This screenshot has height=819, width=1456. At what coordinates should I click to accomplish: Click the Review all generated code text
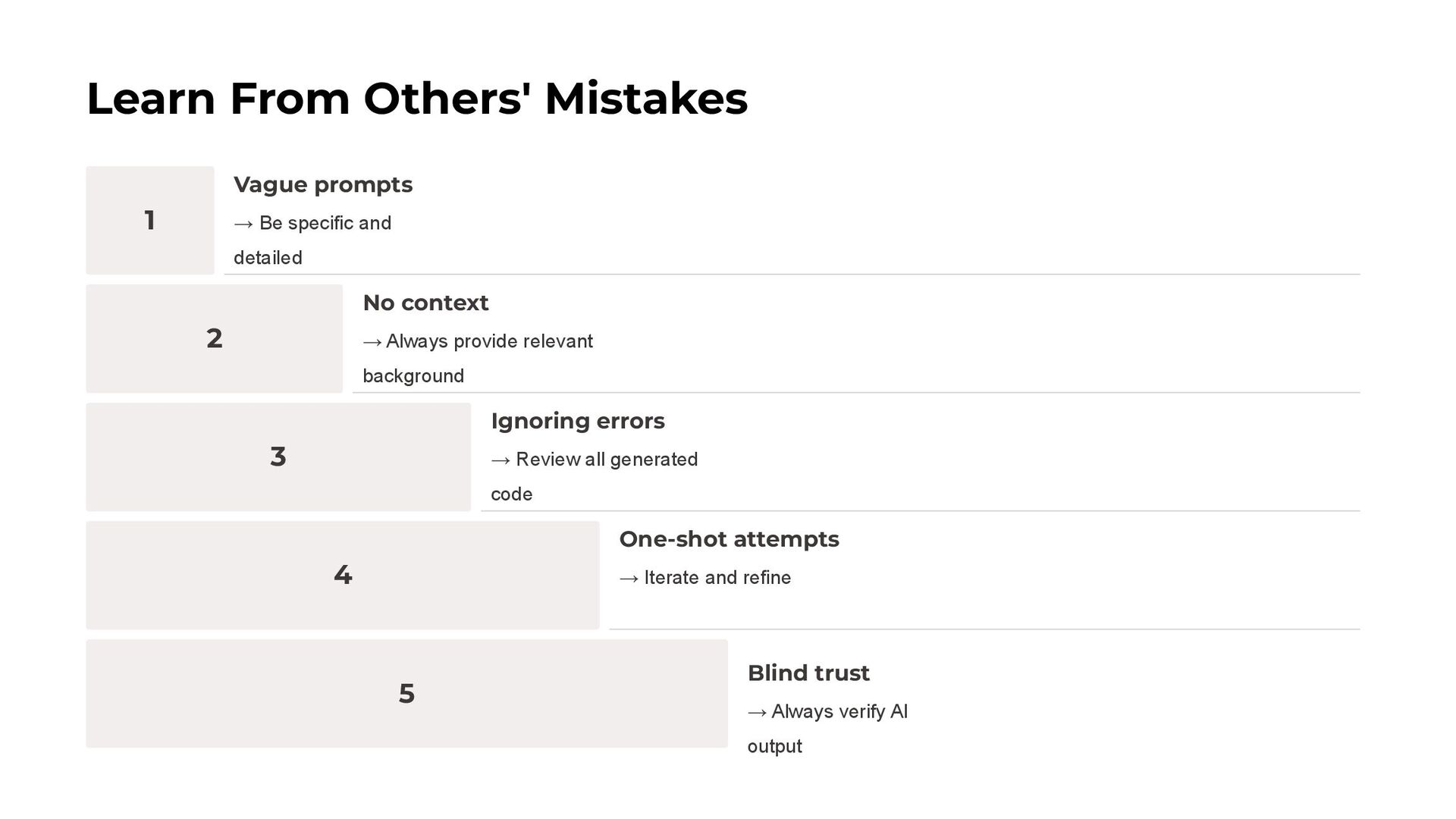click(595, 476)
